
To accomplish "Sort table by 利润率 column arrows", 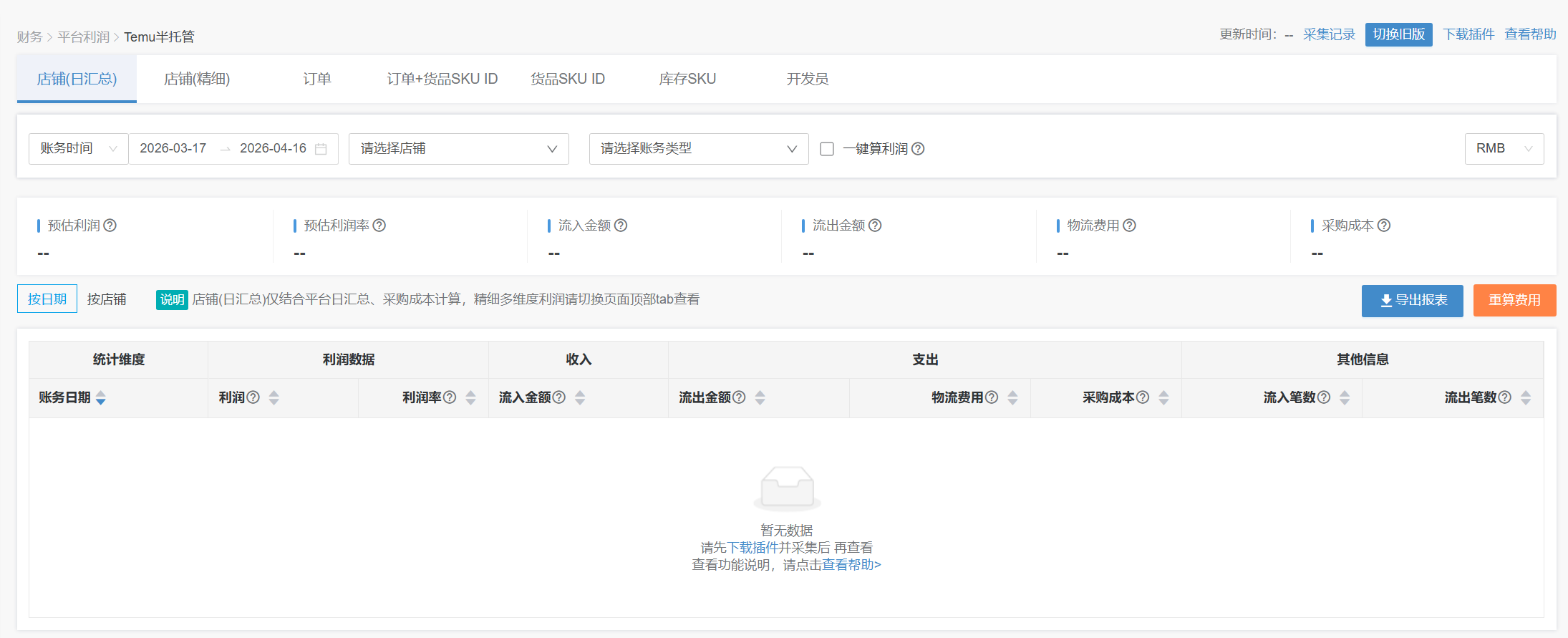I will point(470,398).
